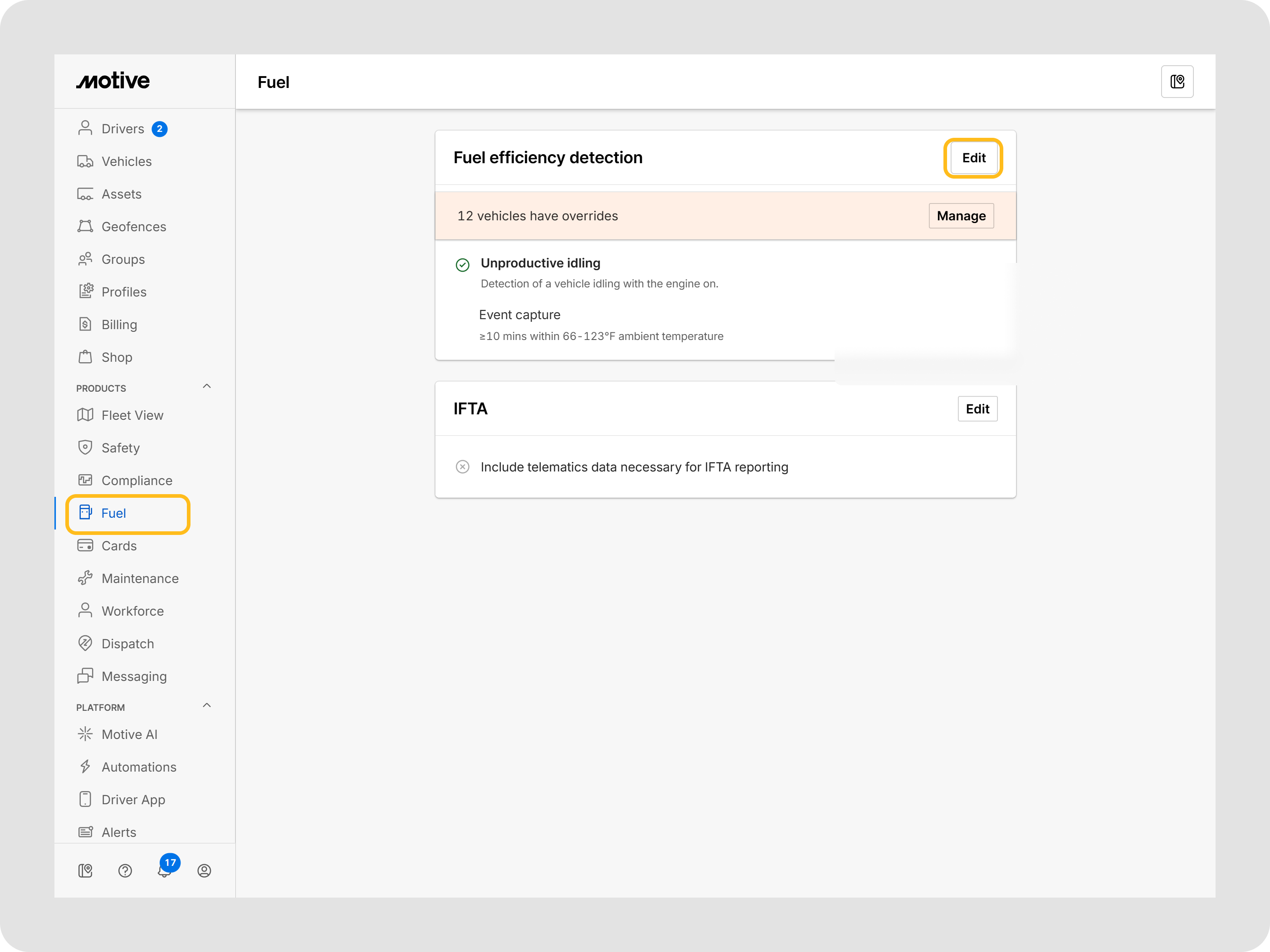Click the Driver App phone icon
Screen dimensions: 1270x952
click(85, 799)
